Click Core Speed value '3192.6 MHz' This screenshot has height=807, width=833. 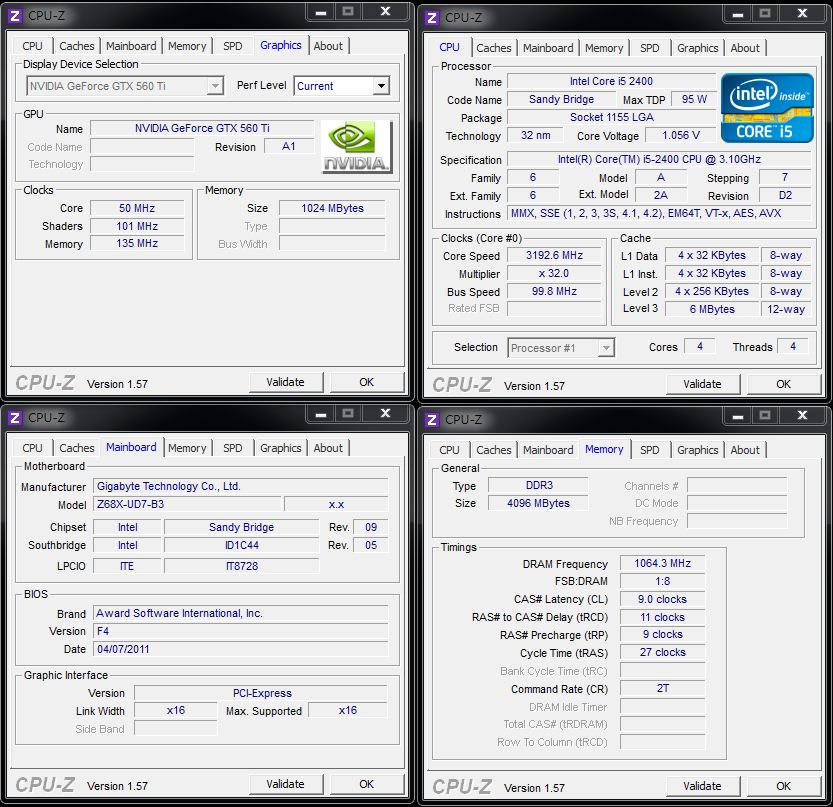tap(554, 256)
